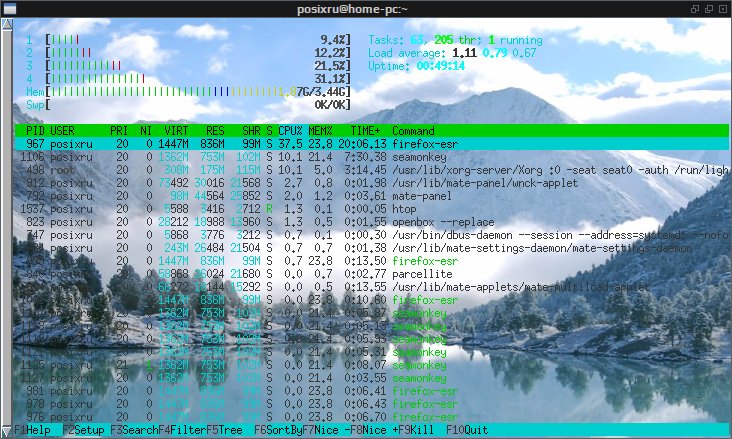This screenshot has height=439, width=732.
Task: Select the mate-multiload-applet process row
Action: [x=372, y=287]
